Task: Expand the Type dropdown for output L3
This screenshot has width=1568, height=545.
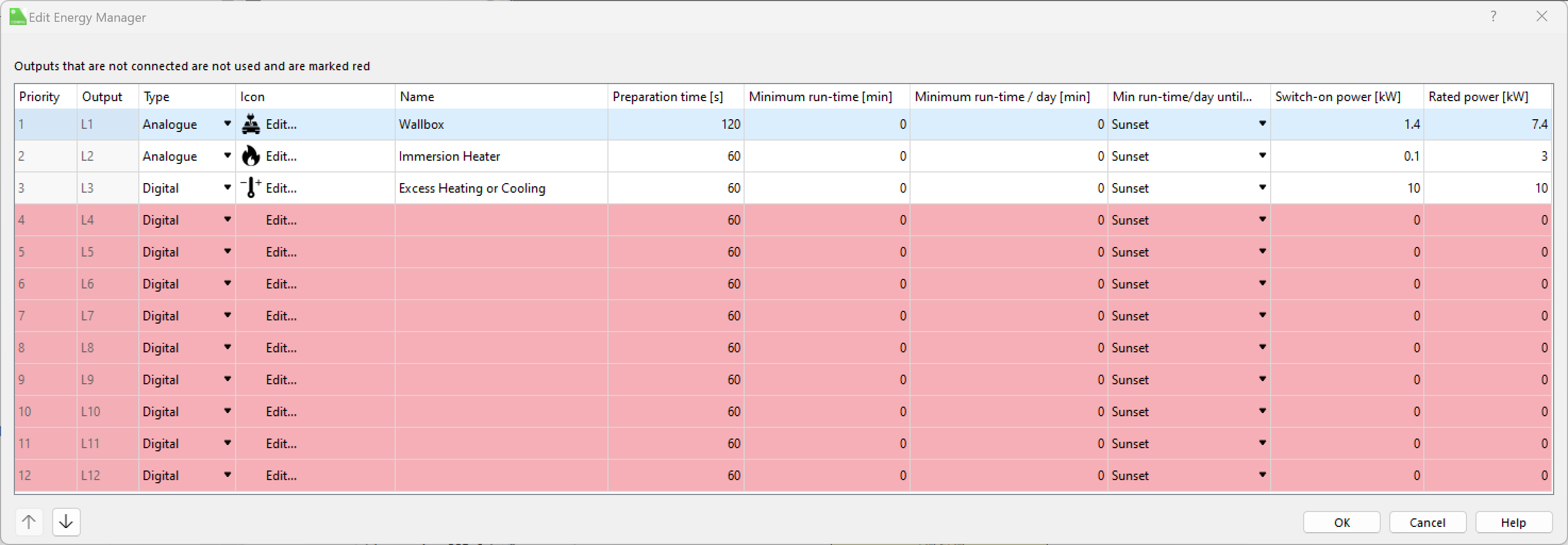Action: click(x=227, y=188)
